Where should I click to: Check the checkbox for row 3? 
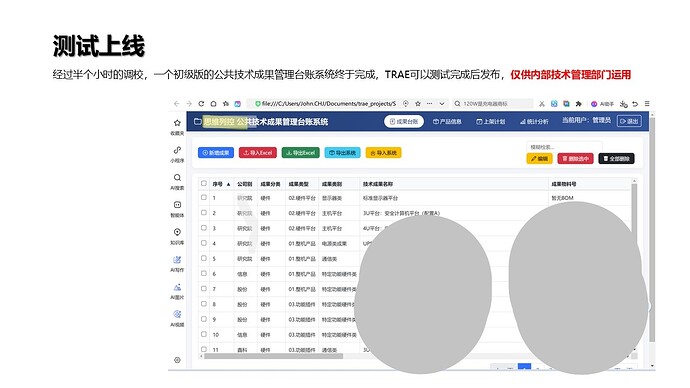point(204,228)
